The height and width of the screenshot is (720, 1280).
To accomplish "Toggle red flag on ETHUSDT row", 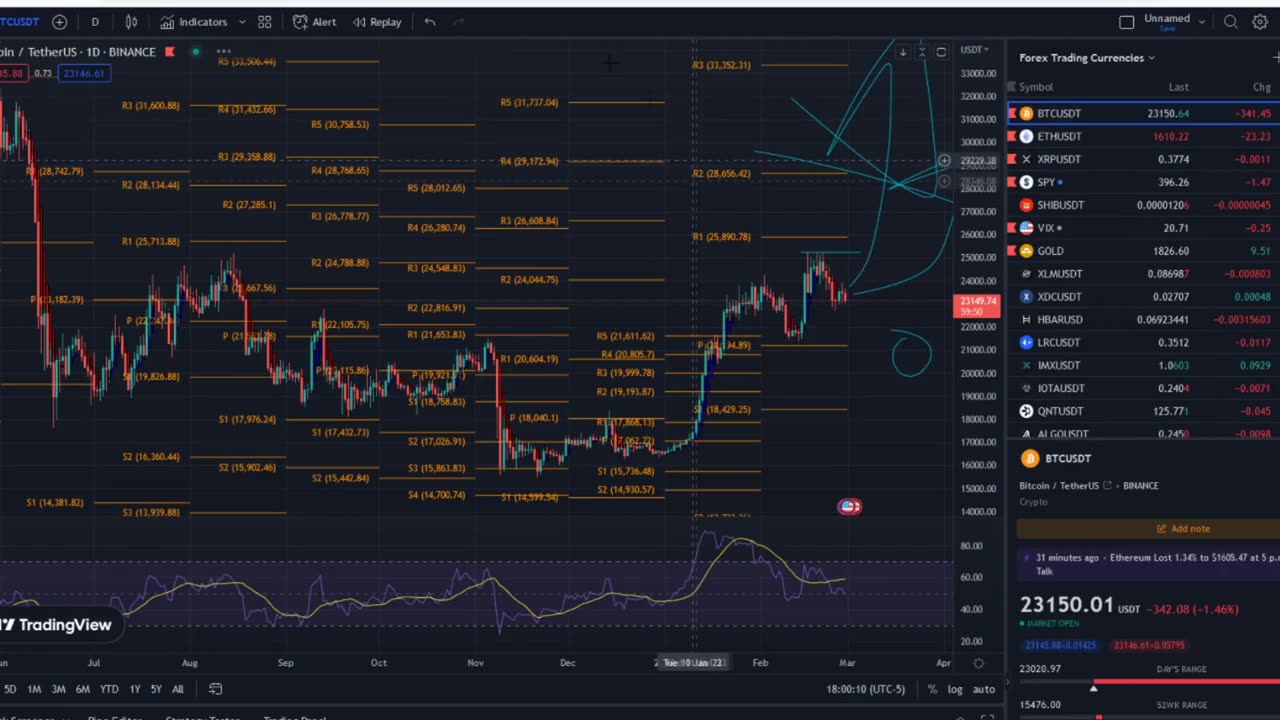I will click(1012, 137).
